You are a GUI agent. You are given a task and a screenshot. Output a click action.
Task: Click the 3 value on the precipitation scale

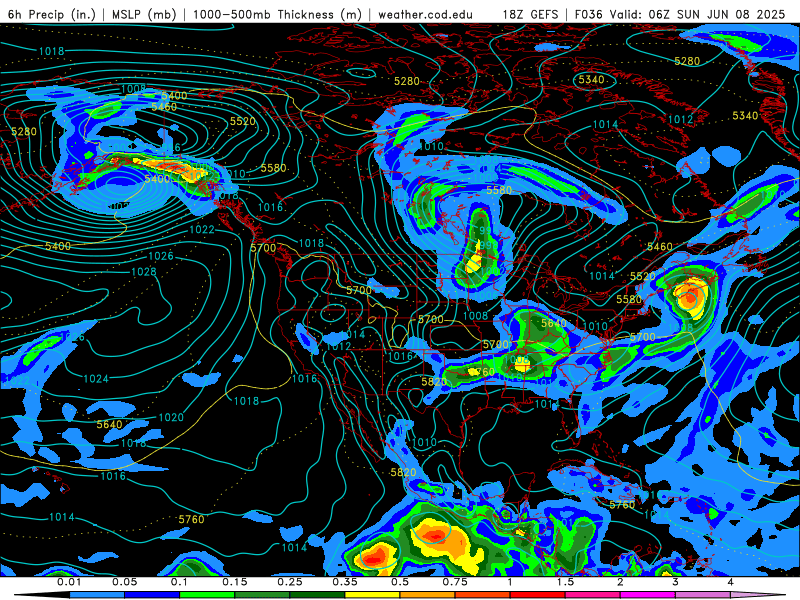(x=676, y=582)
